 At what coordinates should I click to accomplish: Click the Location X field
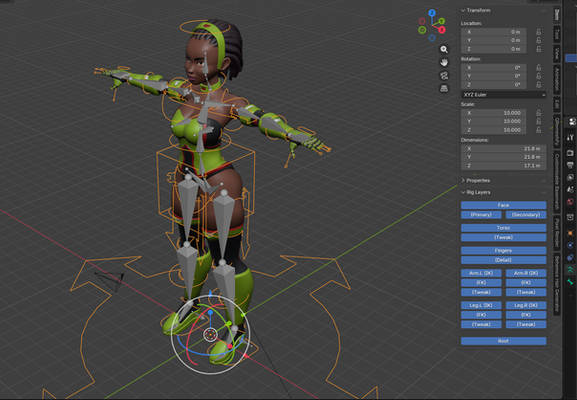pyautogui.click(x=493, y=32)
